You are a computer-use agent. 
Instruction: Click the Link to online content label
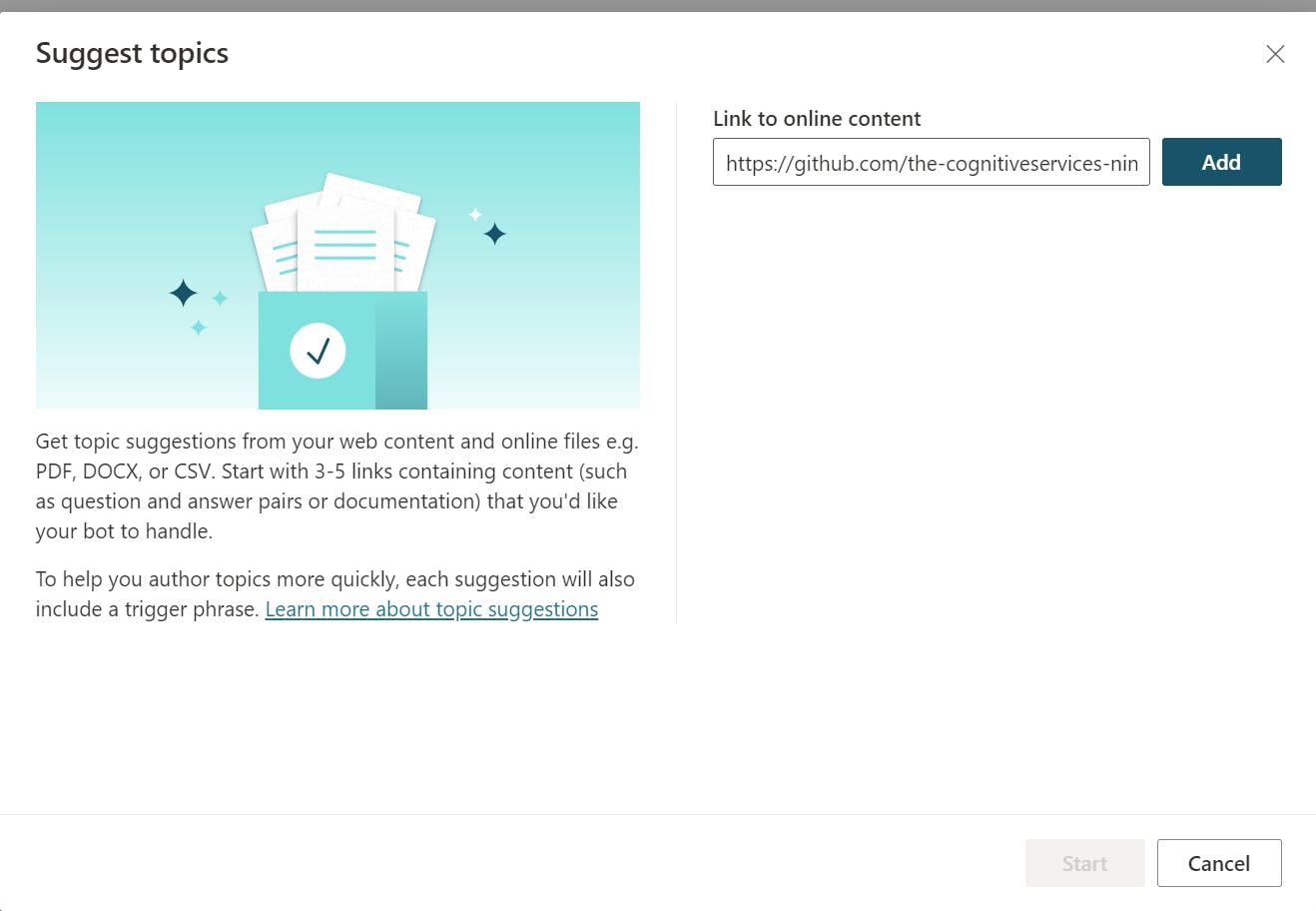[817, 119]
